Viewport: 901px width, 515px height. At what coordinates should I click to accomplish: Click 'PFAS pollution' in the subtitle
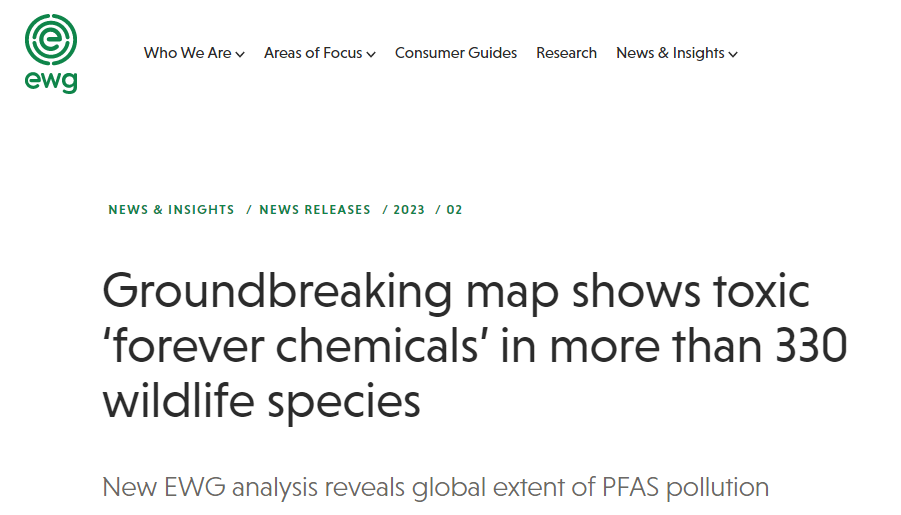pos(685,487)
